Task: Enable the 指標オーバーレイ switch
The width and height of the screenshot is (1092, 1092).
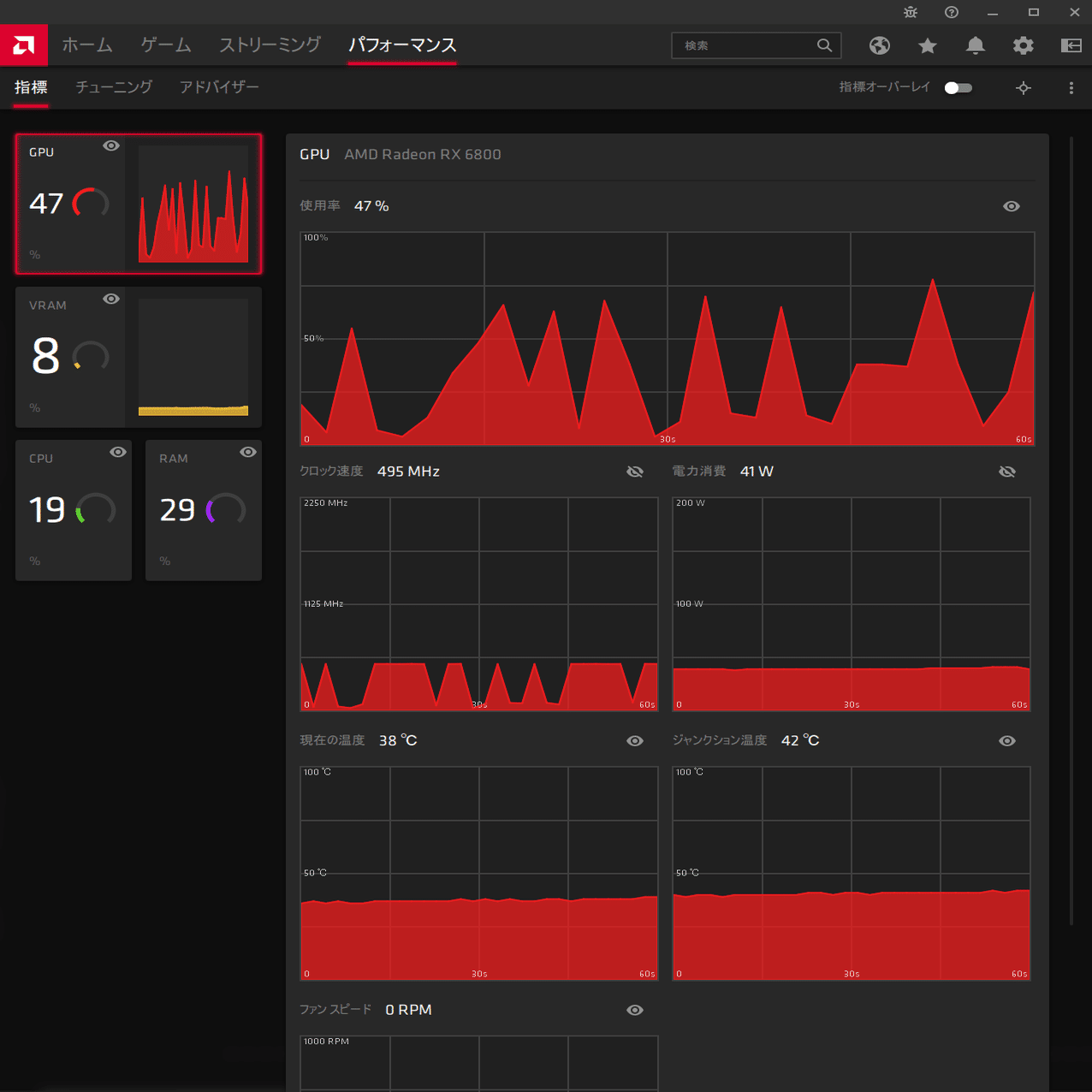Action: [958, 87]
